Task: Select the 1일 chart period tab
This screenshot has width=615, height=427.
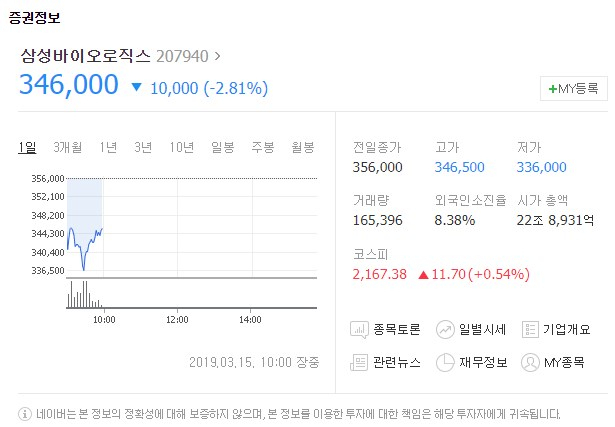Action: [x=28, y=148]
